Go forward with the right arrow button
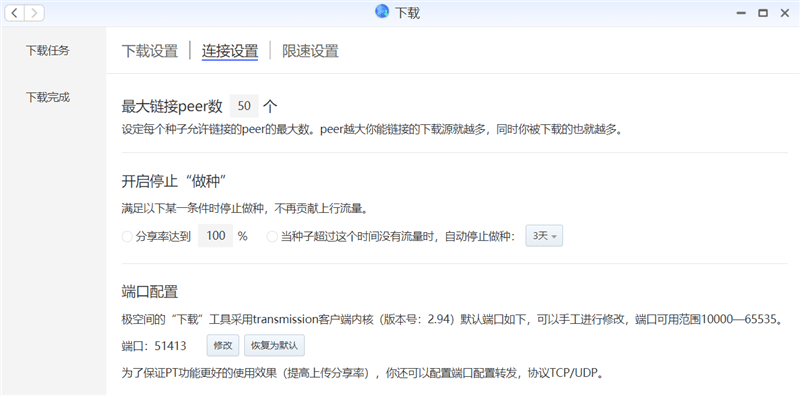This screenshot has height=396, width=800. coord(34,13)
